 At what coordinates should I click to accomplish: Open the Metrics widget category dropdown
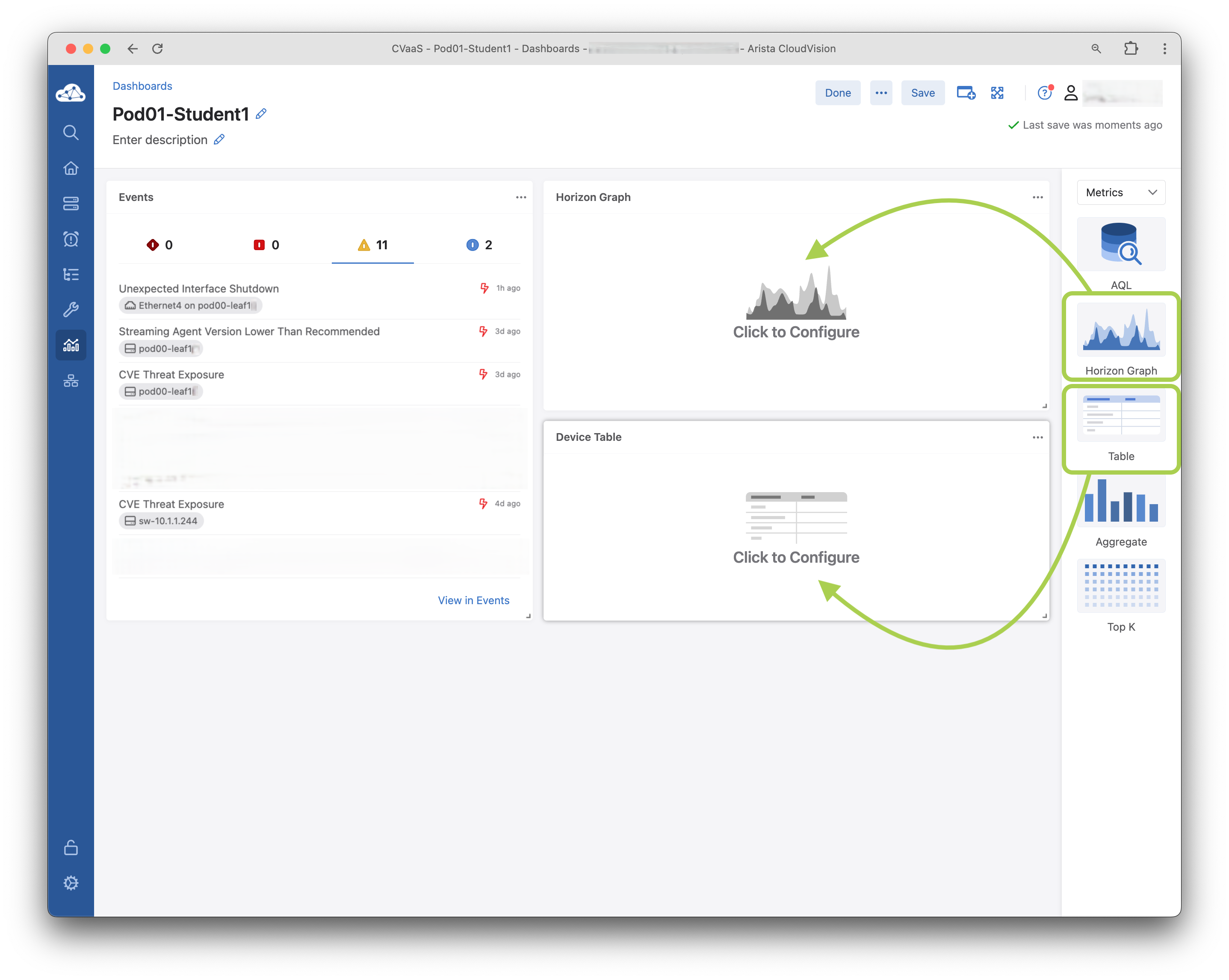click(1121, 193)
